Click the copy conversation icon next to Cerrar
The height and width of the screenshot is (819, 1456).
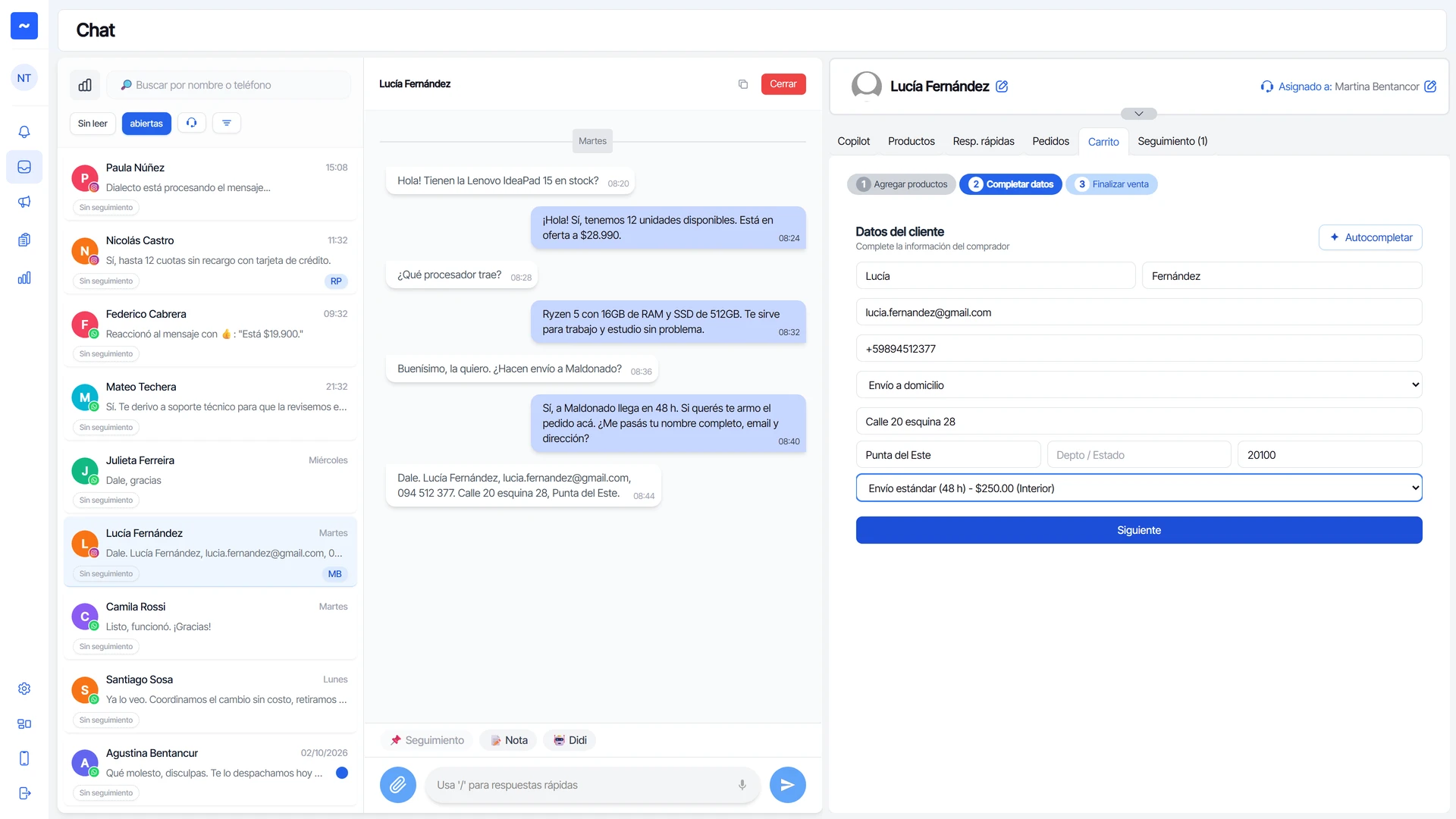tap(743, 84)
